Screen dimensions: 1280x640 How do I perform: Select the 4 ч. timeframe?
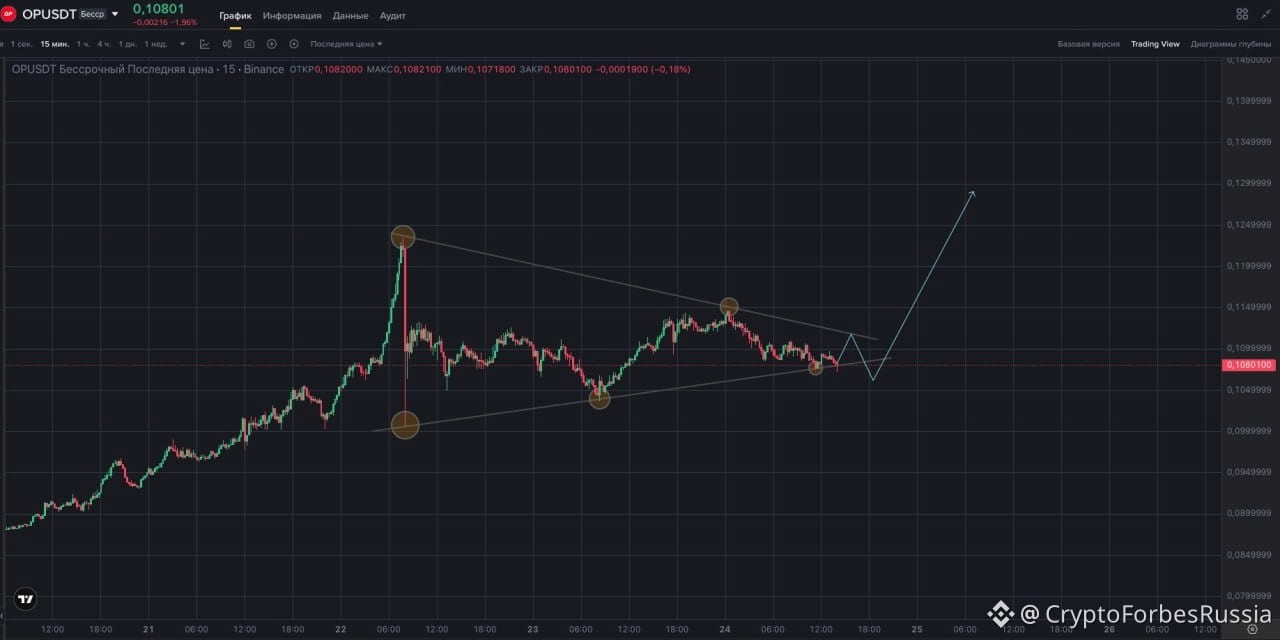[x=104, y=44]
